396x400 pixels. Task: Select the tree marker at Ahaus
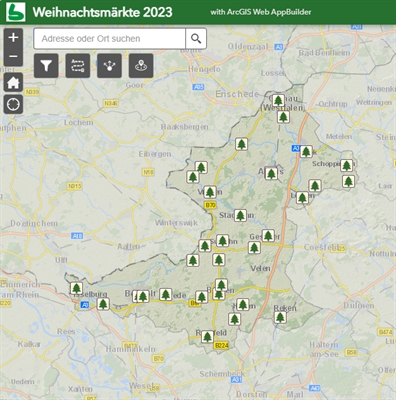pyautogui.click(x=271, y=173)
